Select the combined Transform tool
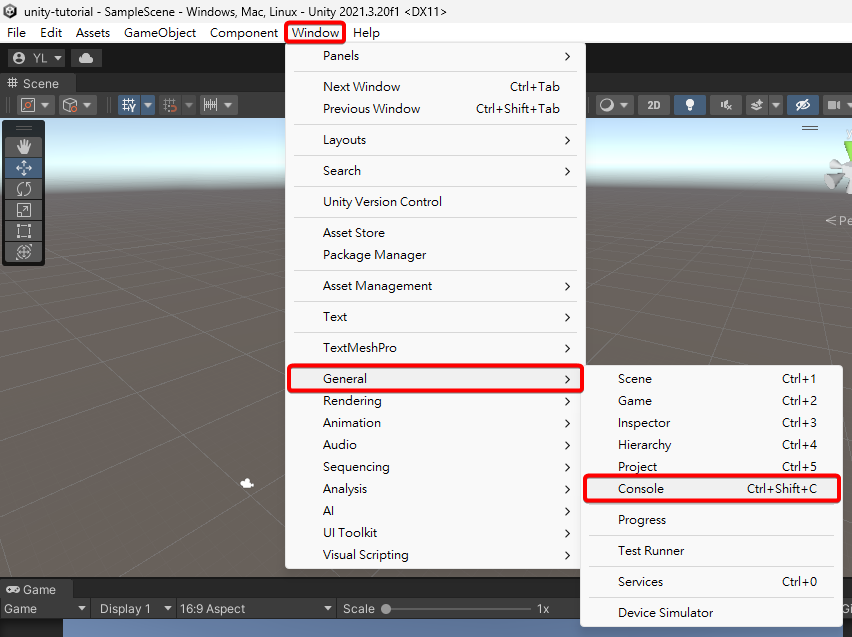The image size is (852, 637). [x=23, y=252]
